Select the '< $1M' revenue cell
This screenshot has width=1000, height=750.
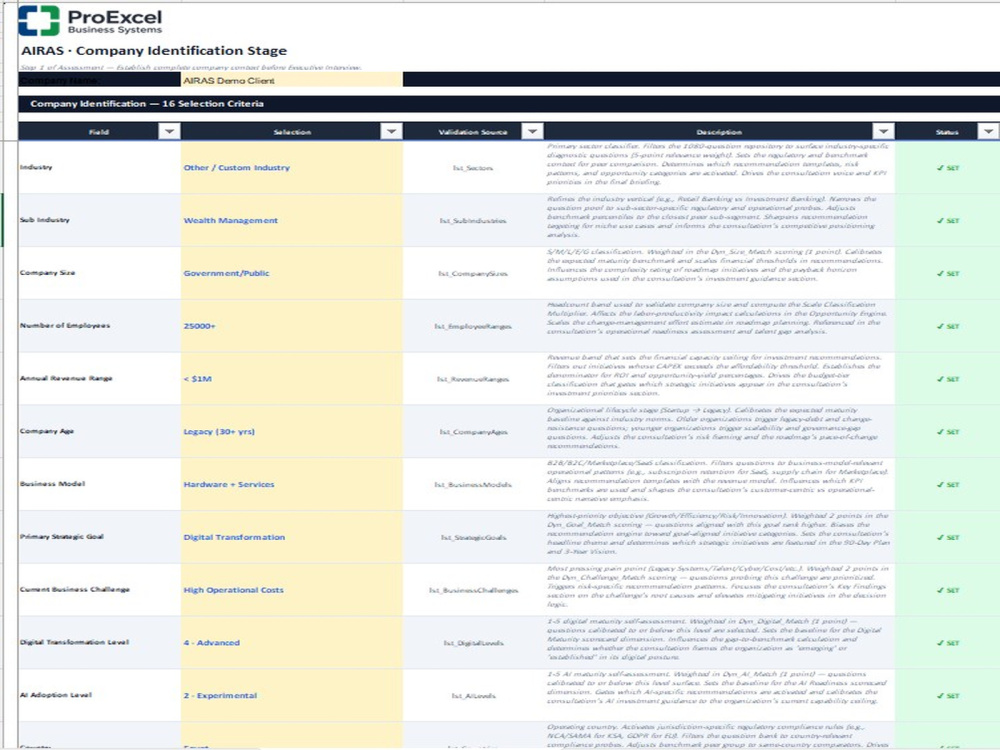click(x=291, y=379)
